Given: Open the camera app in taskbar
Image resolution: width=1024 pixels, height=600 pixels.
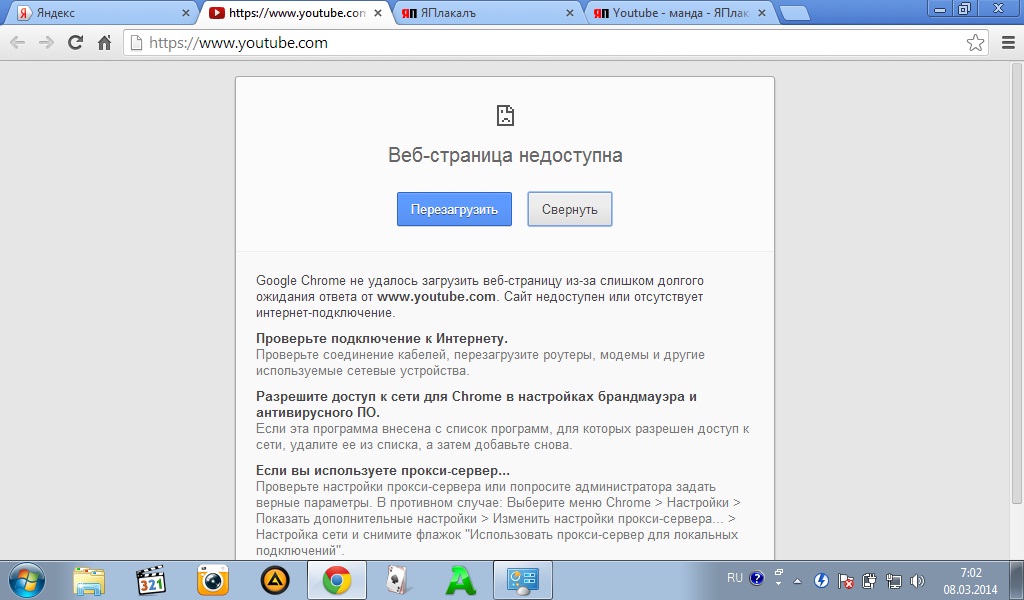Looking at the screenshot, I should coord(212,580).
